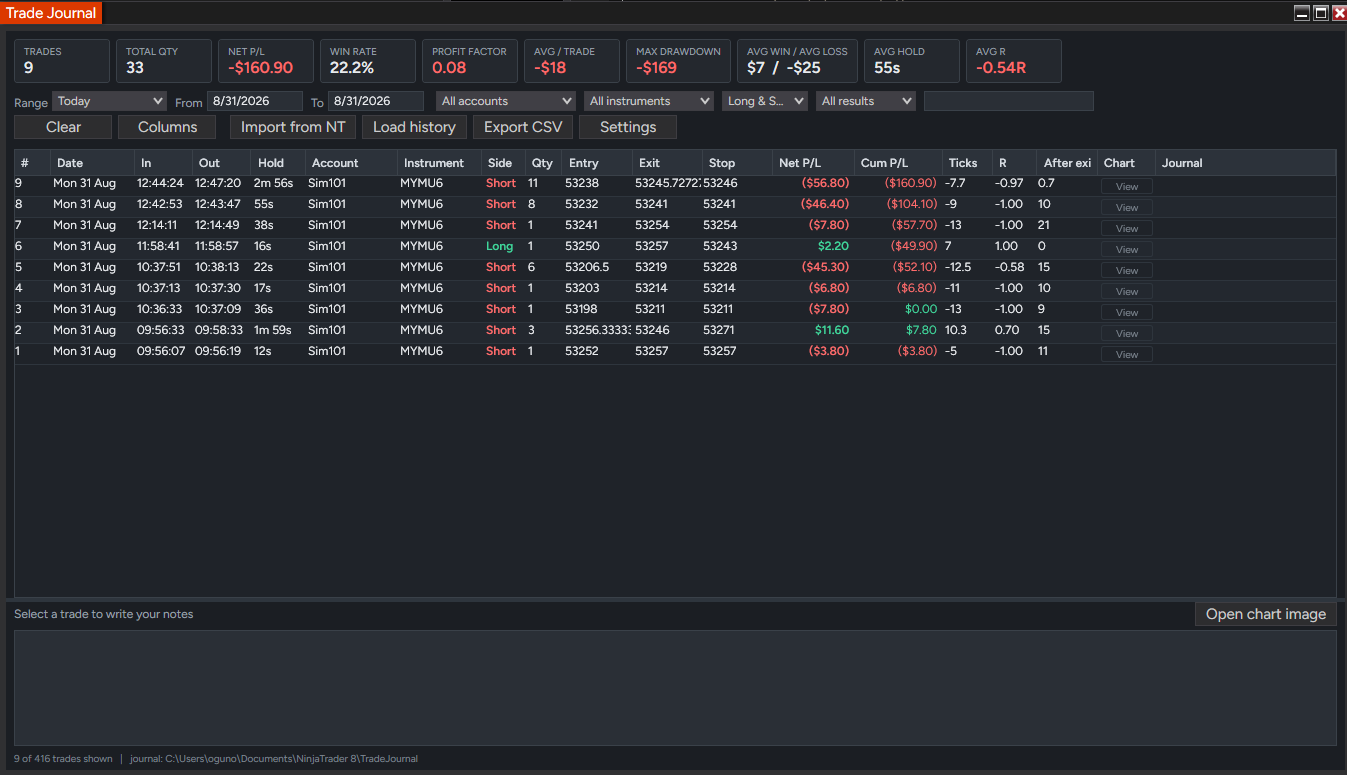Sort by the R column header
The height and width of the screenshot is (775, 1347).
tap(1014, 163)
